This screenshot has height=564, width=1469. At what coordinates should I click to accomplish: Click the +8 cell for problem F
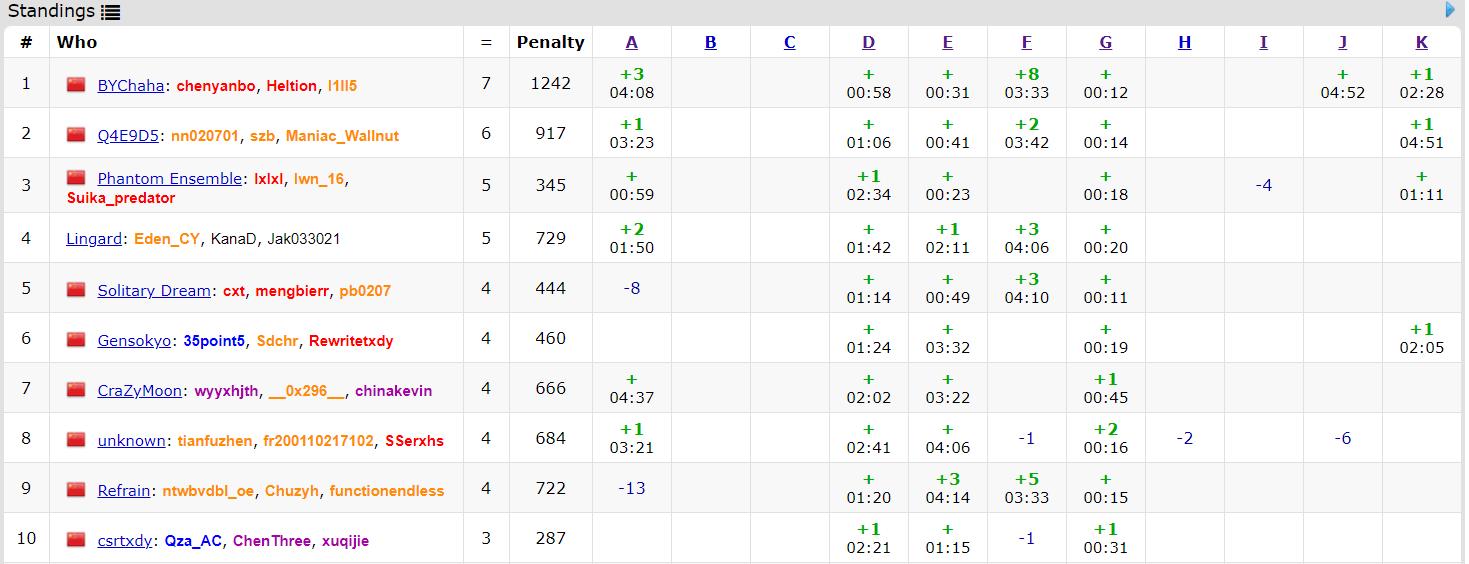[1026, 74]
